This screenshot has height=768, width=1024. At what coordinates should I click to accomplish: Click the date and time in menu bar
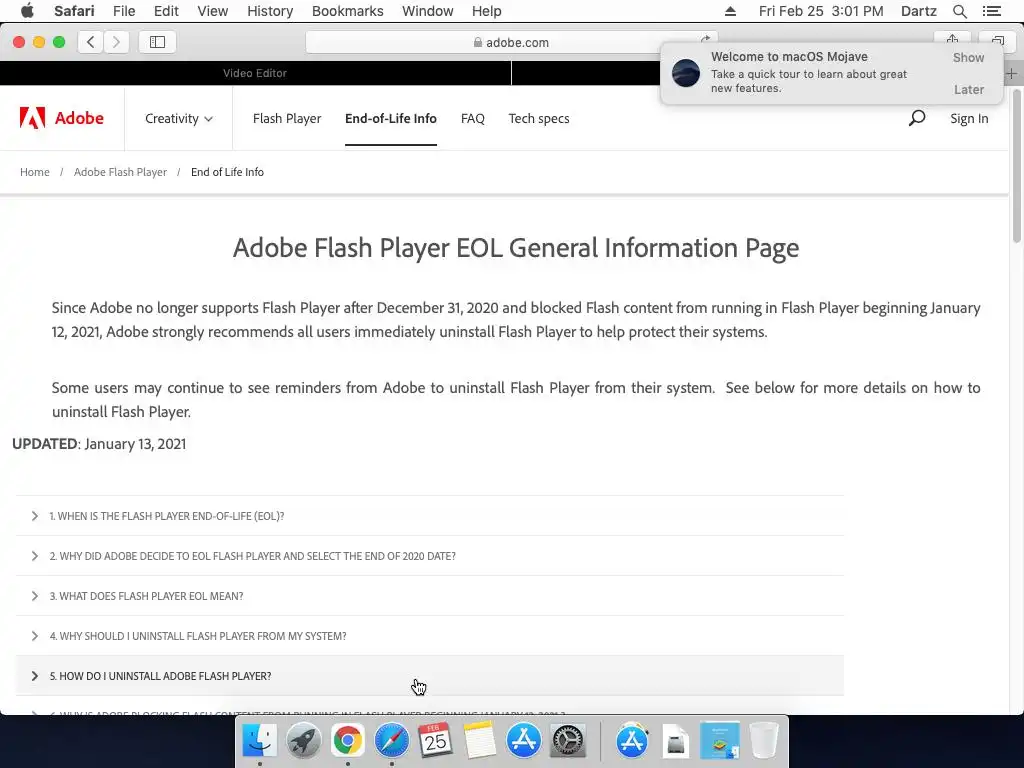tap(821, 11)
